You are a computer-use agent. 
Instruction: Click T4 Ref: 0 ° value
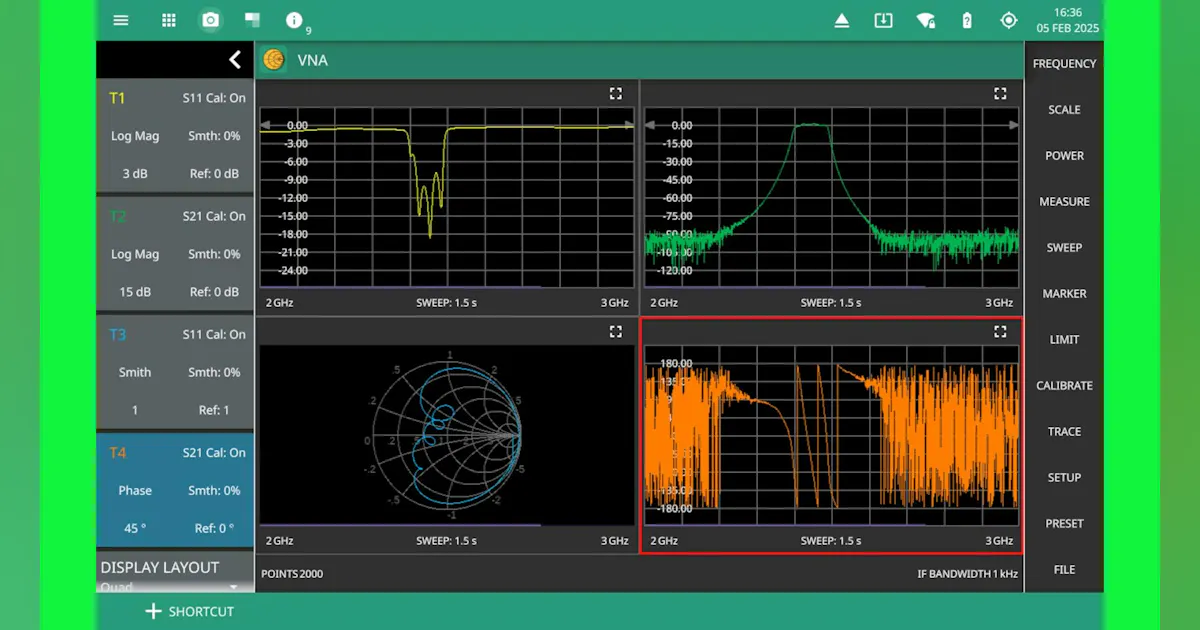click(x=214, y=528)
